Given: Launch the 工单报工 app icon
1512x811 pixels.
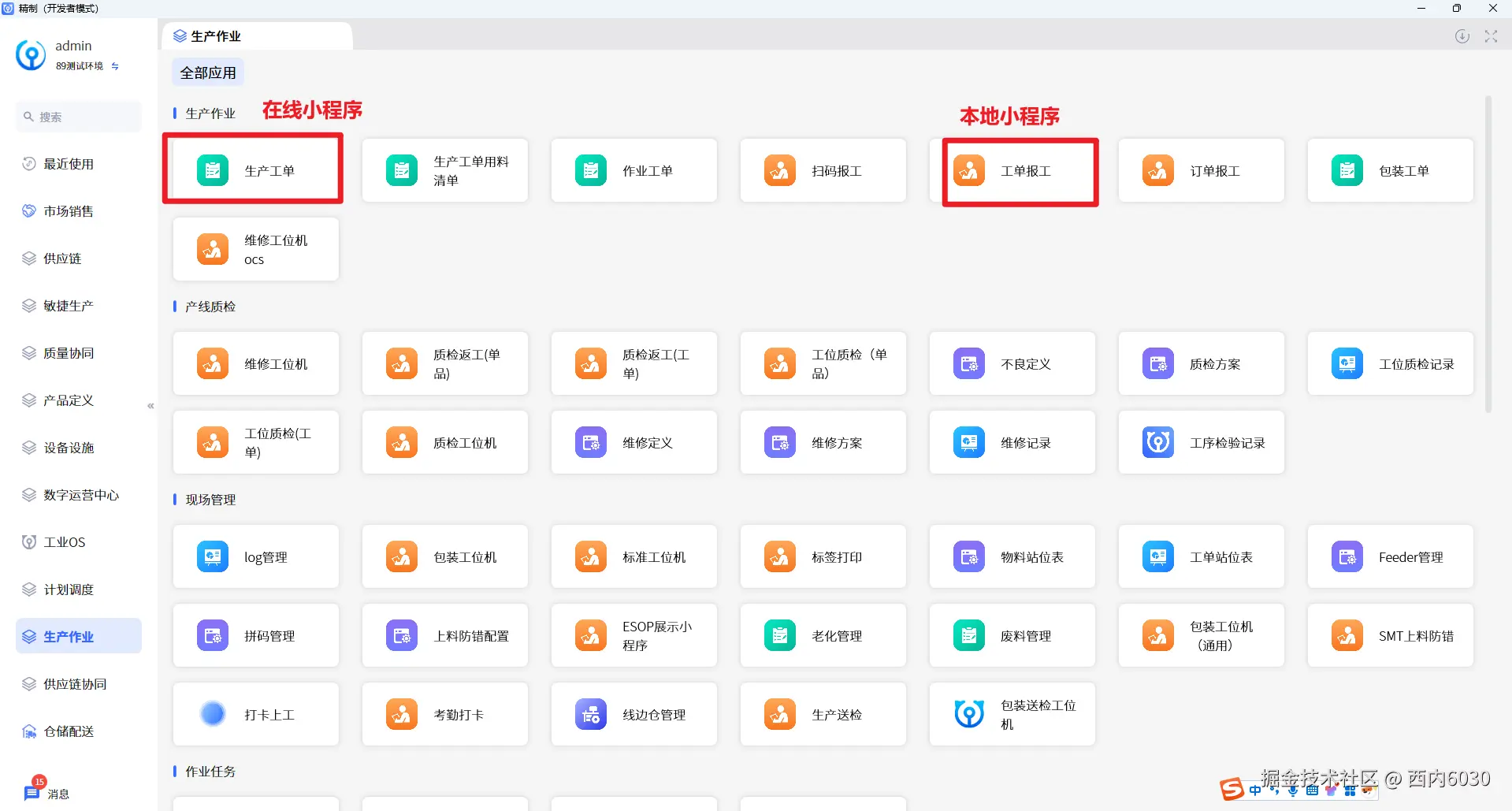Looking at the screenshot, I should pyautogui.click(x=969, y=170).
